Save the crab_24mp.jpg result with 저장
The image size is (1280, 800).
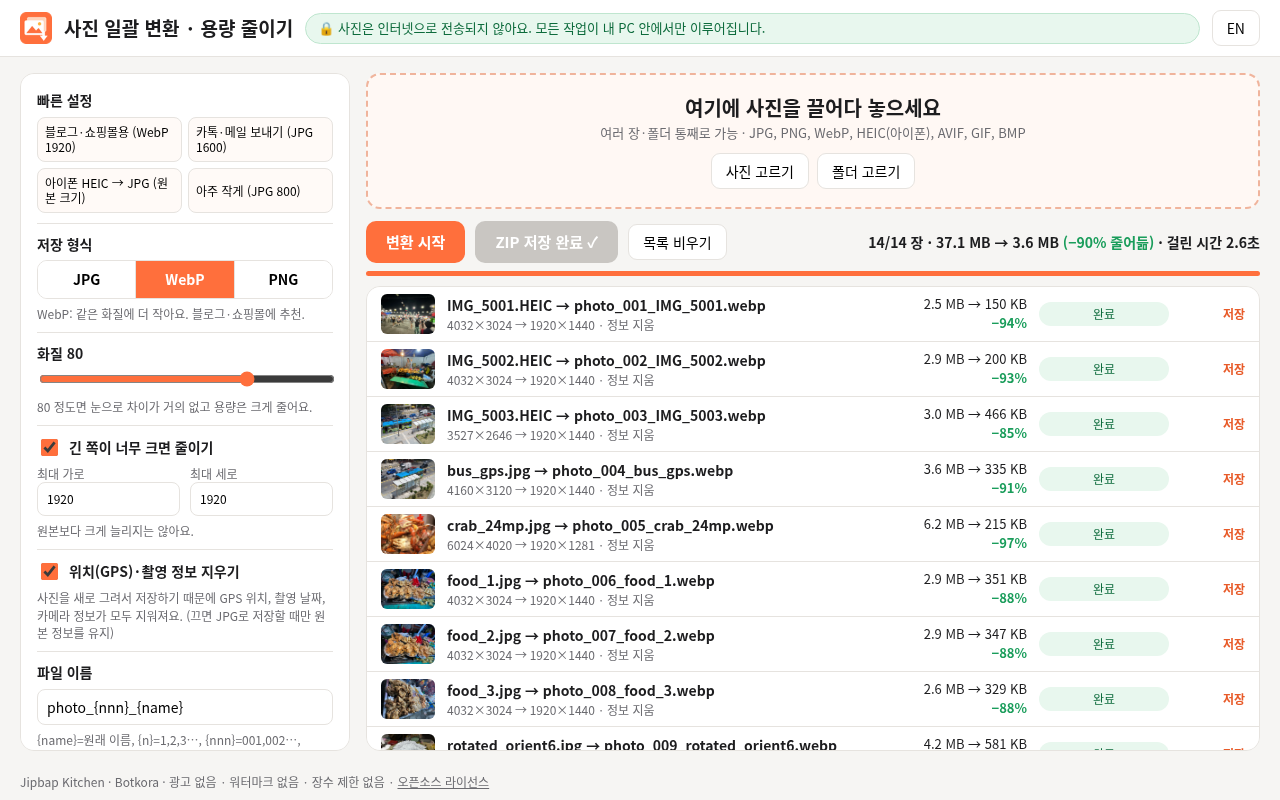(1233, 534)
